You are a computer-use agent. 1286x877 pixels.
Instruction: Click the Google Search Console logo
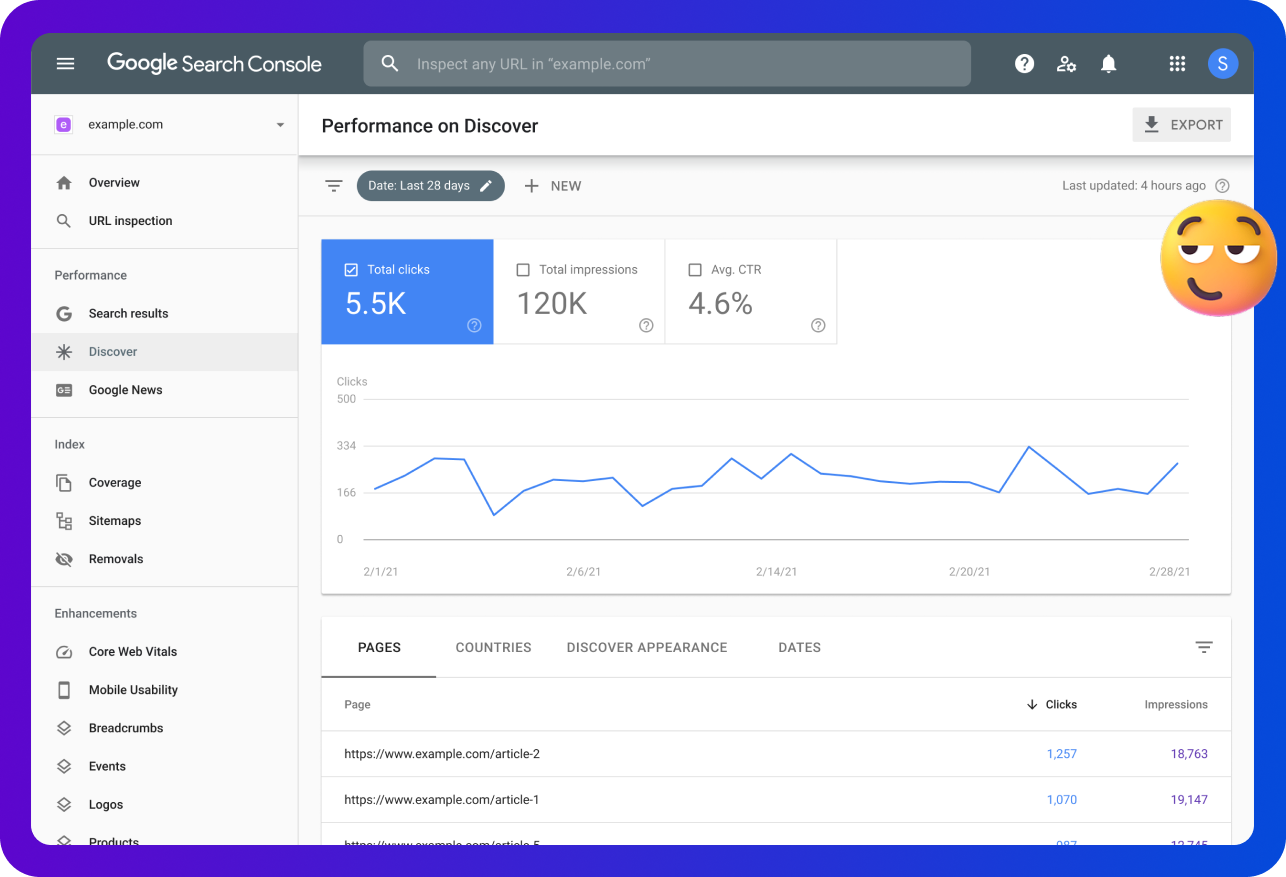(x=214, y=64)
